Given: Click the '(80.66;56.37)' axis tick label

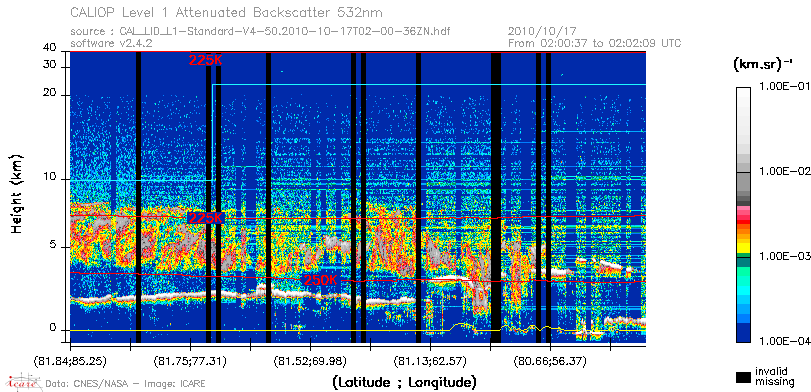Looking at the screenshot, I should point(550,361).
